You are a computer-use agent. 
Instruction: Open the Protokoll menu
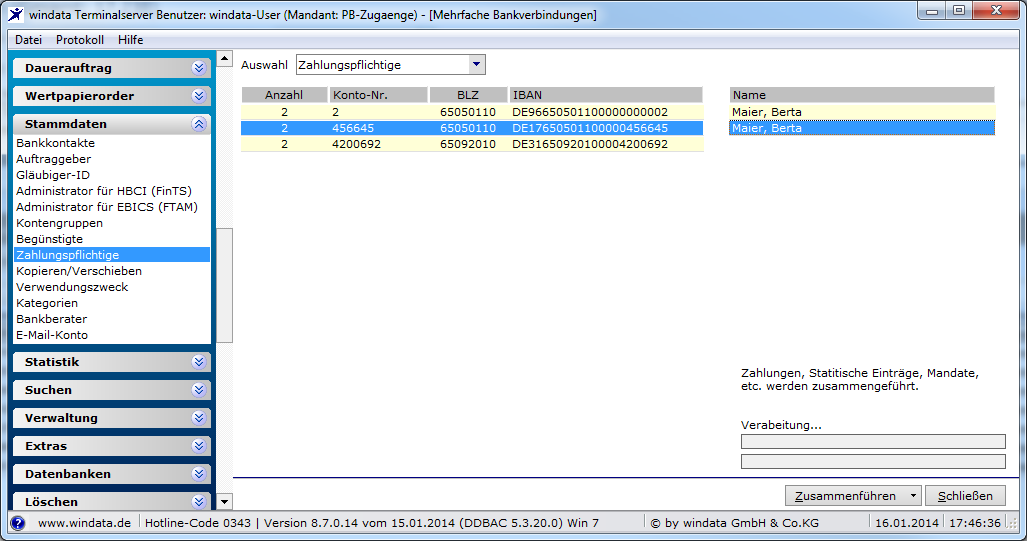coord(80,40)
